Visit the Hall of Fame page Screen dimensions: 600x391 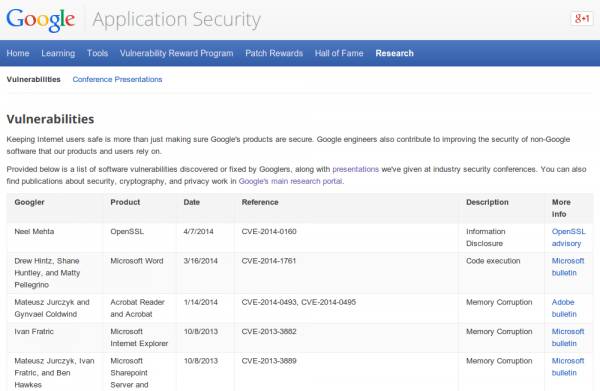[x=339, y=53]
